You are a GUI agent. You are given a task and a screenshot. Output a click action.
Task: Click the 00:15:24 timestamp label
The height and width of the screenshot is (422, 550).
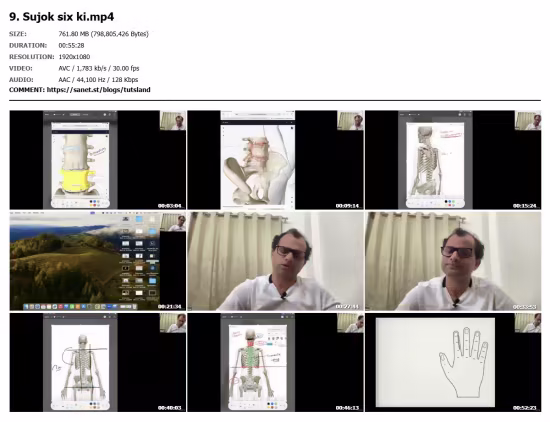pos(525,206)
